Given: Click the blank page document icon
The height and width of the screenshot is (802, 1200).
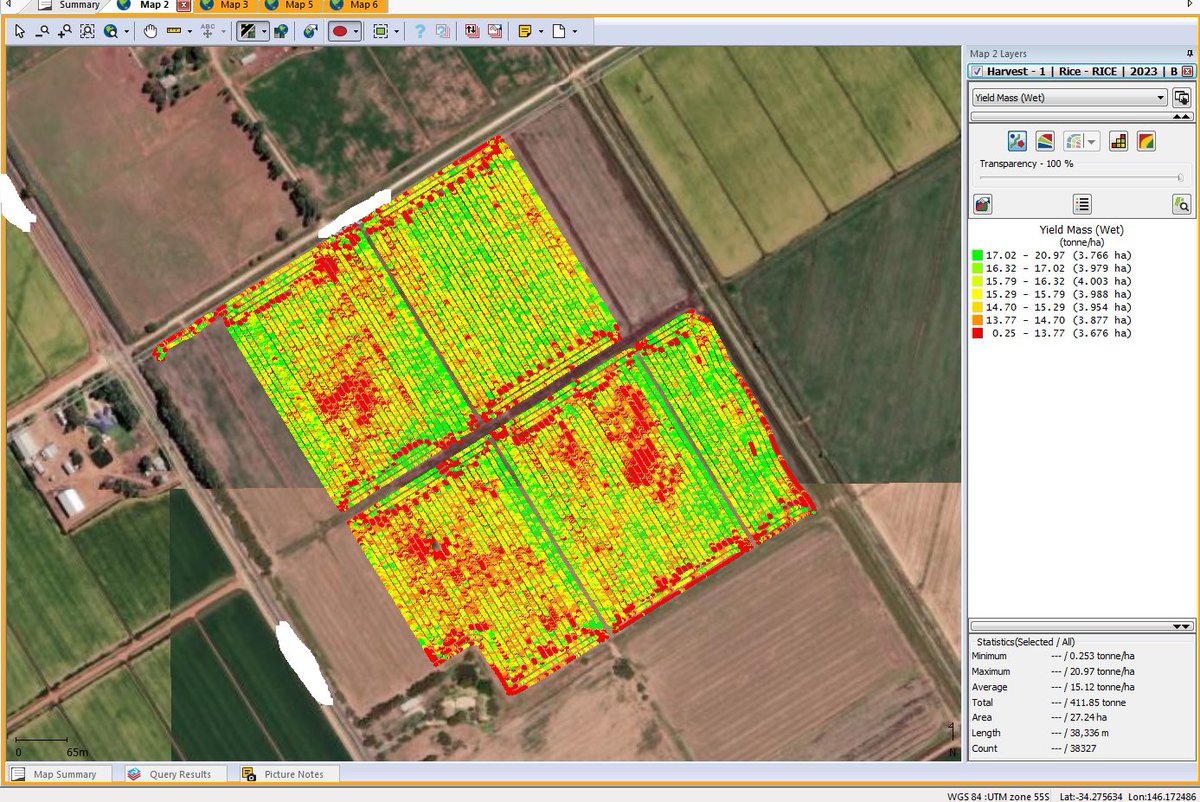Looking at the screenshot, I should [x=559, y=31].
